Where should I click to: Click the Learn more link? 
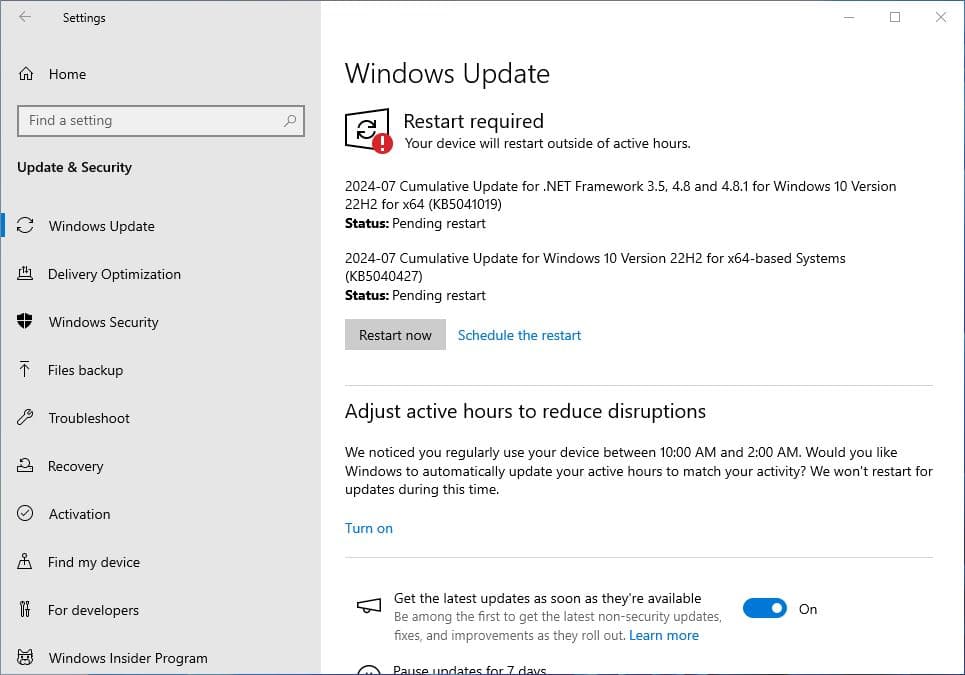click(663, 635)
